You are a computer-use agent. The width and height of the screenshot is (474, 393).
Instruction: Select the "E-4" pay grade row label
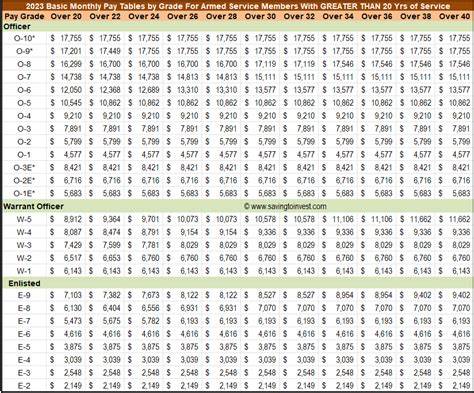click(24, 360)
